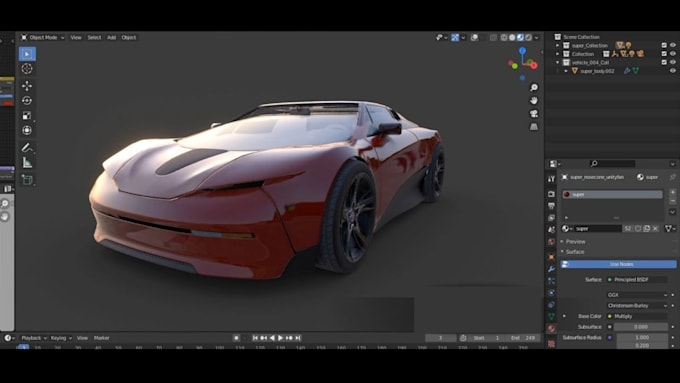This screenshot has height=383, width=680.
Task: Adjust Subsurface value slider 0.000
Action: tap(641, 327)
